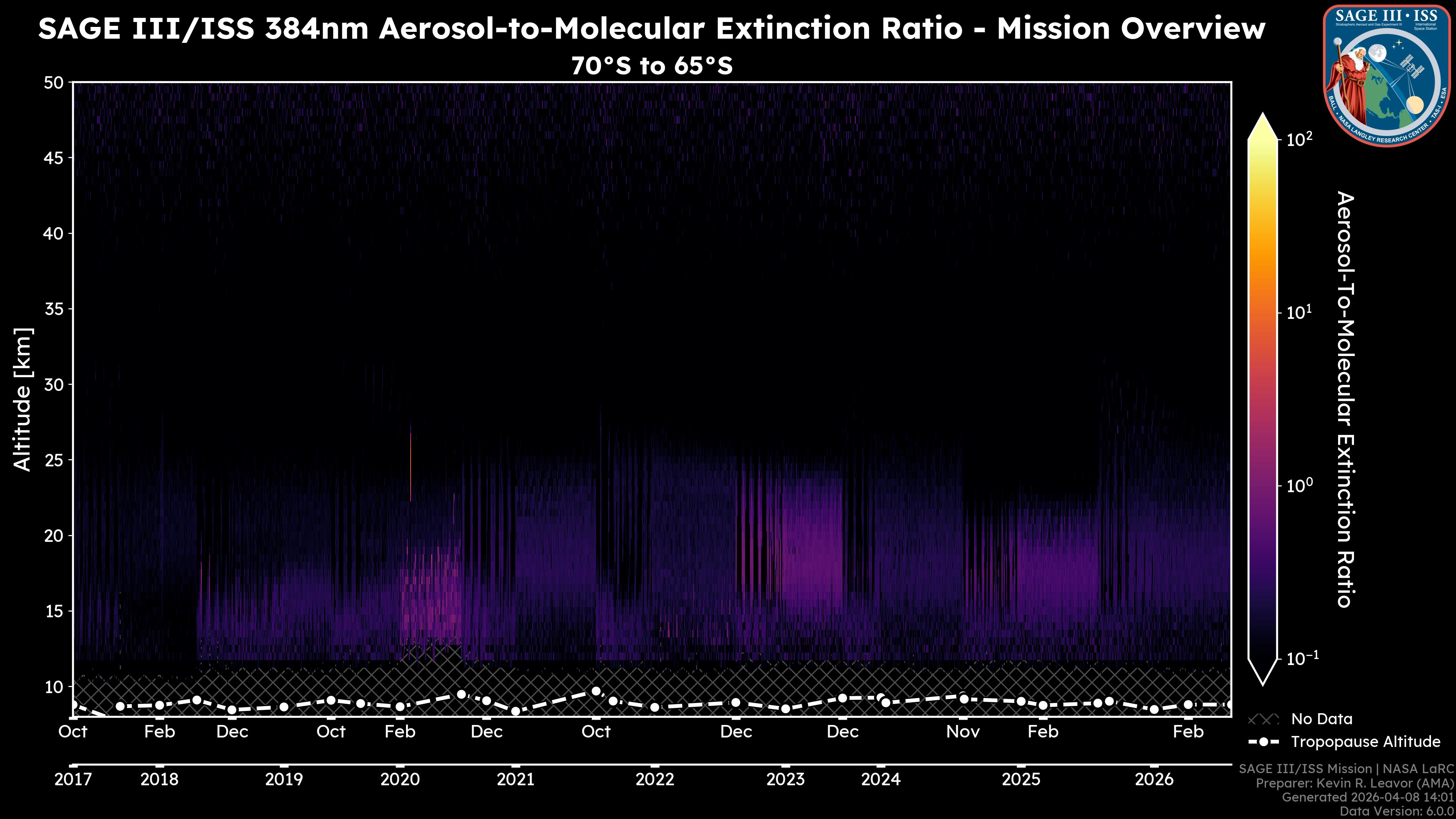
Task: Click the Tropopause Altitude legend marker
Action: coord(1263,742)
